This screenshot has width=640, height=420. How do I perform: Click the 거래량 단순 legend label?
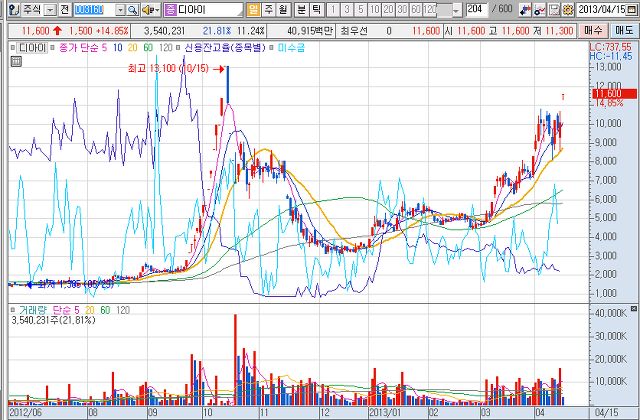point(45,310)
